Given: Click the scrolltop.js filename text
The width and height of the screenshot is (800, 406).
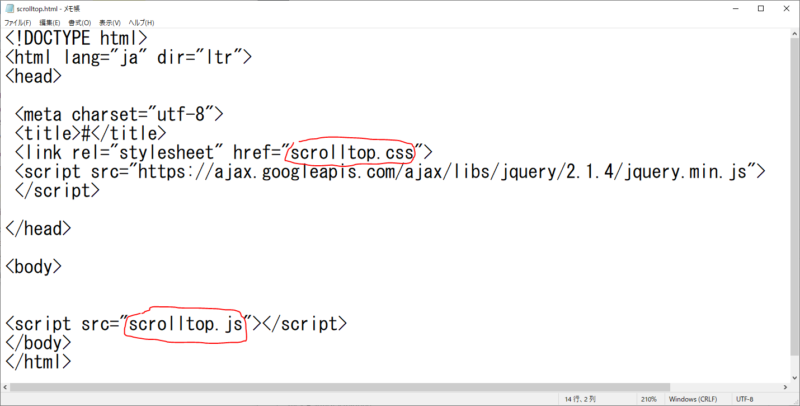Looking at the screenshot, I should coord(186,324).
